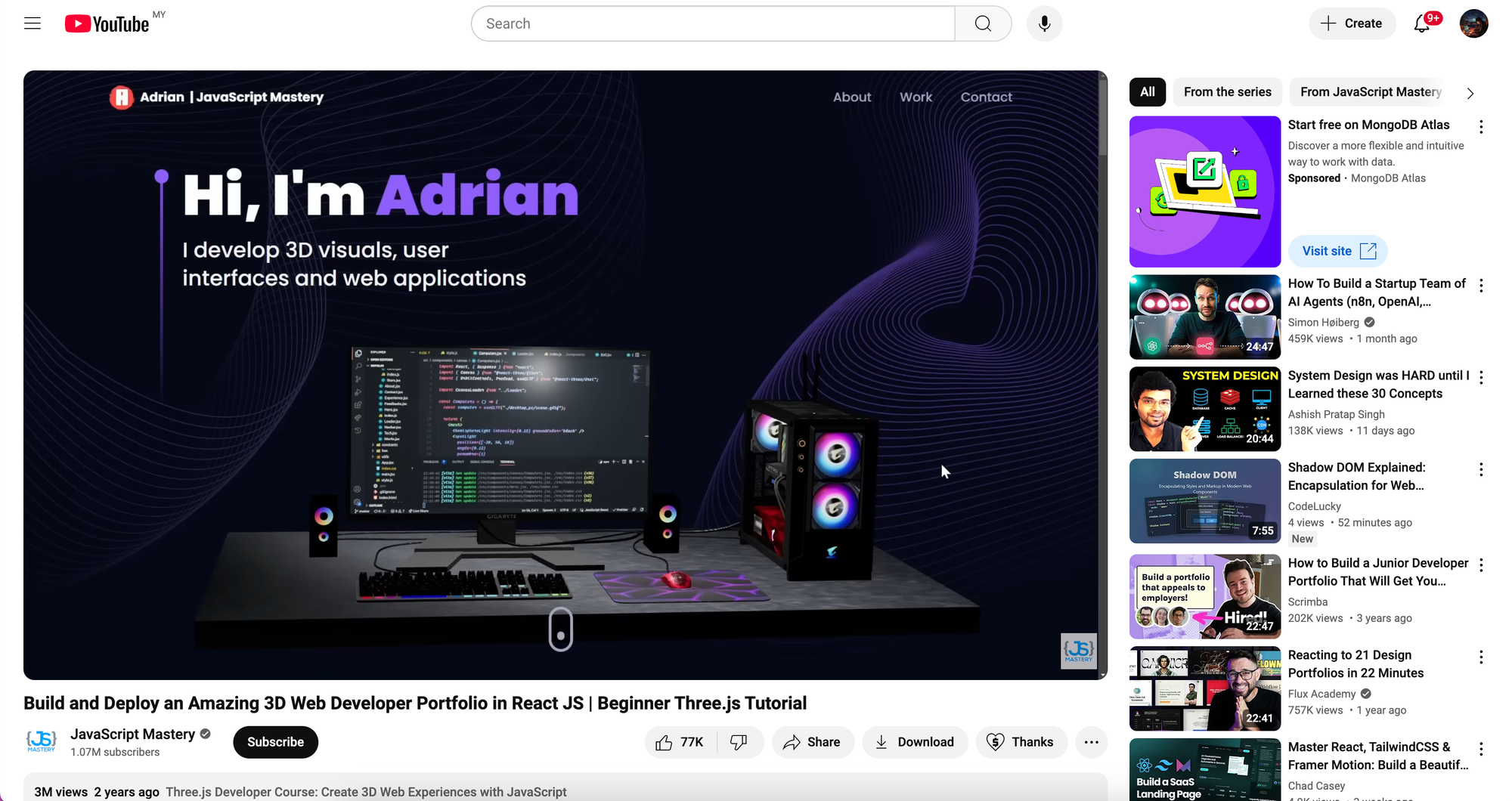The image size is (1512, 801).
Task: Open options for AI Agents video
Action: point(1481,286)
